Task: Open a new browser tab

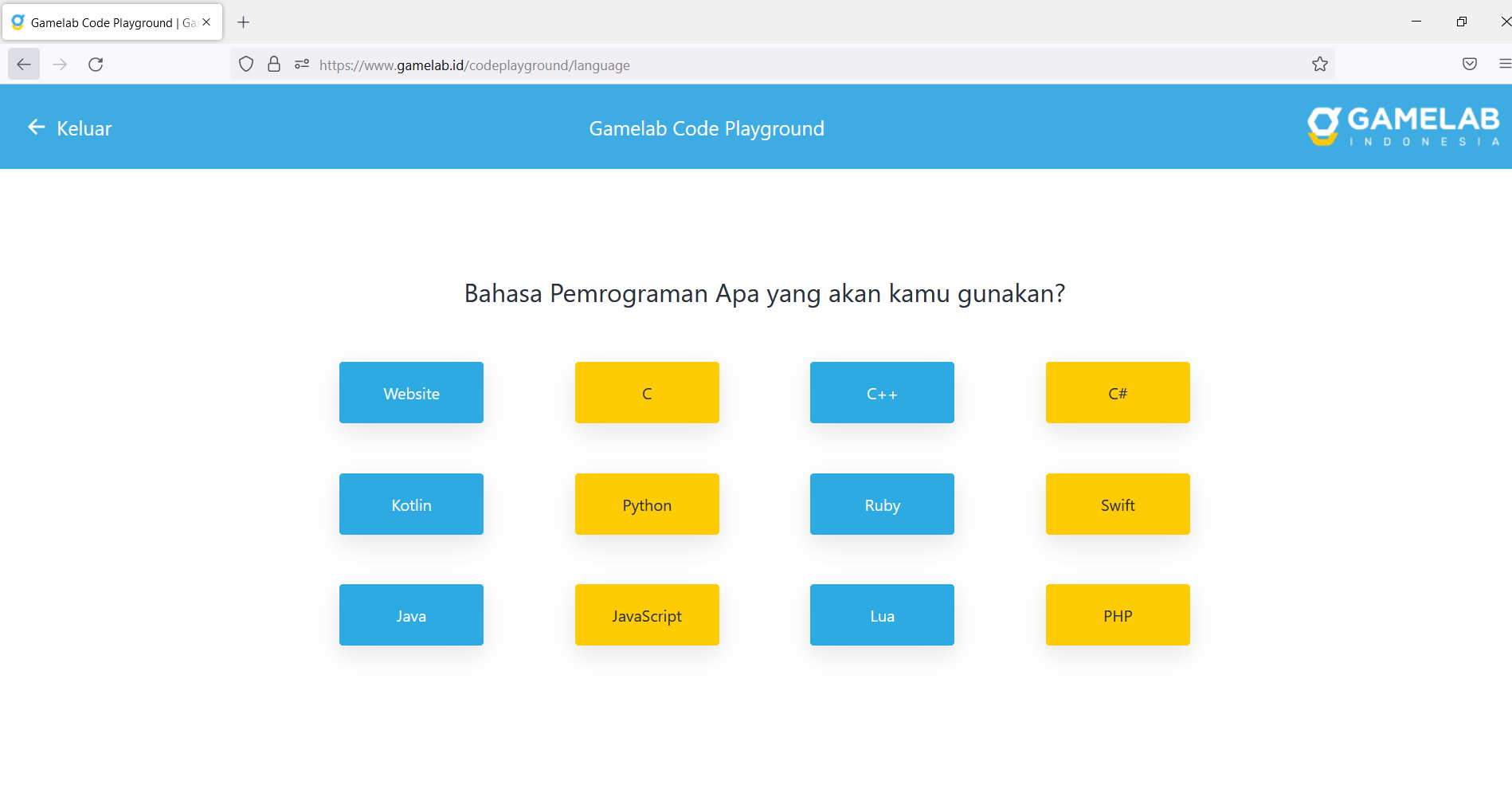Action: (244, 22)
